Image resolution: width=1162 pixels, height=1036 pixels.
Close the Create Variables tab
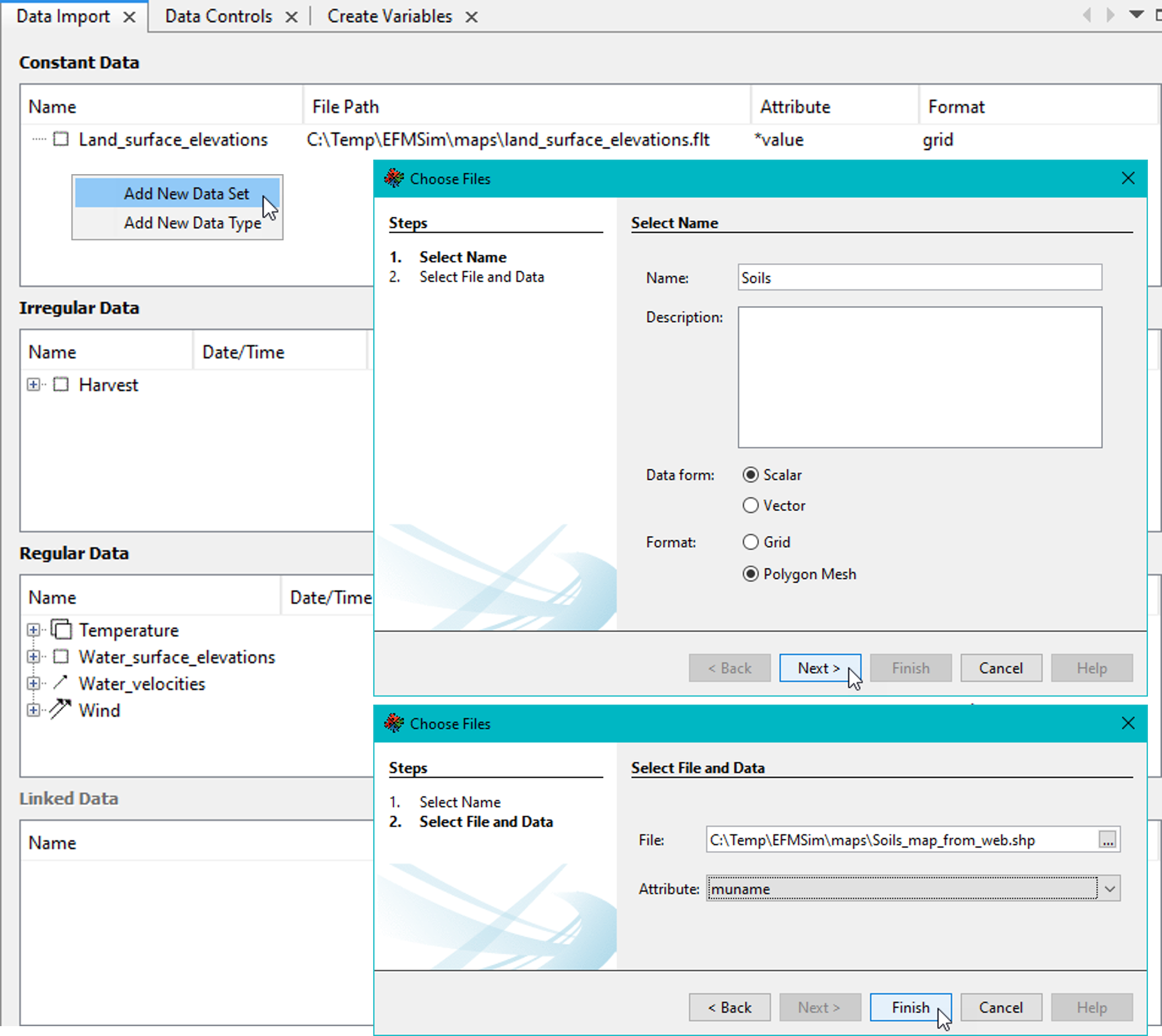pyautogui.click(x=471, y=17)
